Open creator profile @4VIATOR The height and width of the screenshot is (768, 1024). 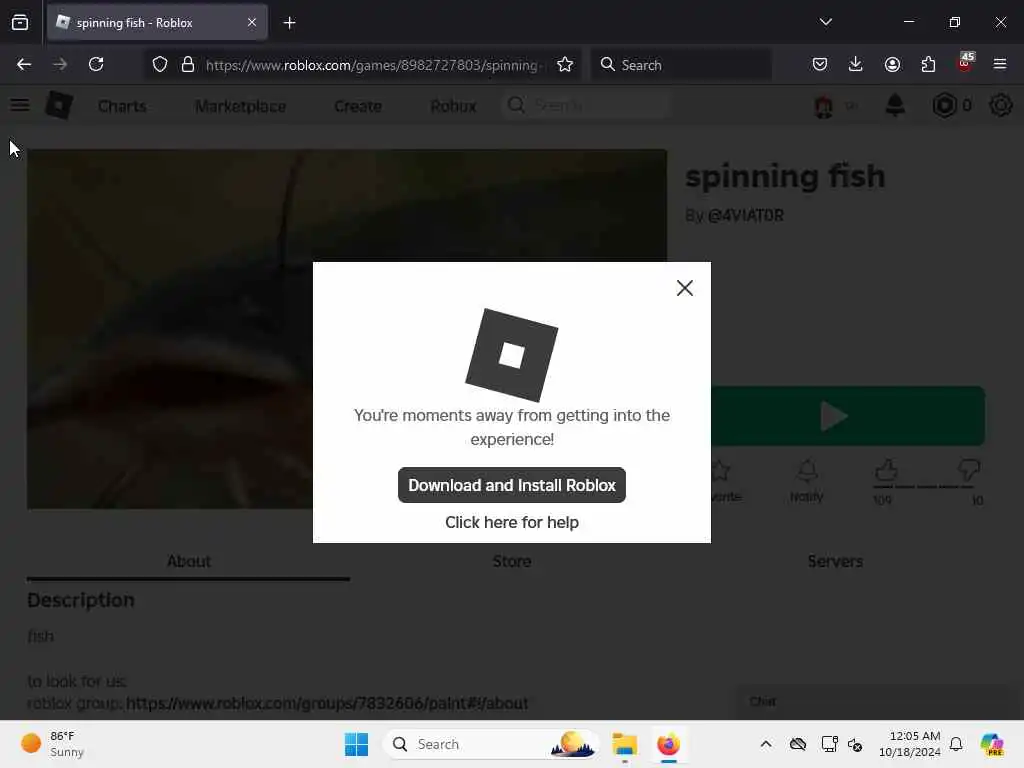(x=745, y=216)
